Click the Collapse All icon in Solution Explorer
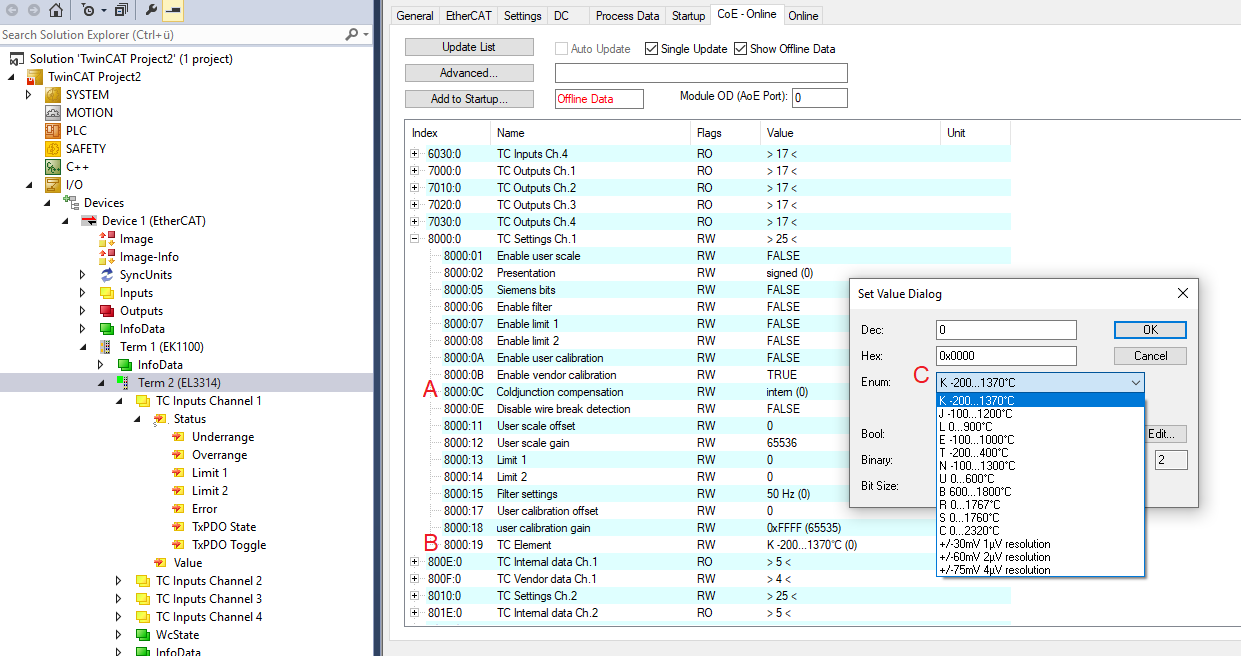The image size is (1241, 656). coord(121,10)
